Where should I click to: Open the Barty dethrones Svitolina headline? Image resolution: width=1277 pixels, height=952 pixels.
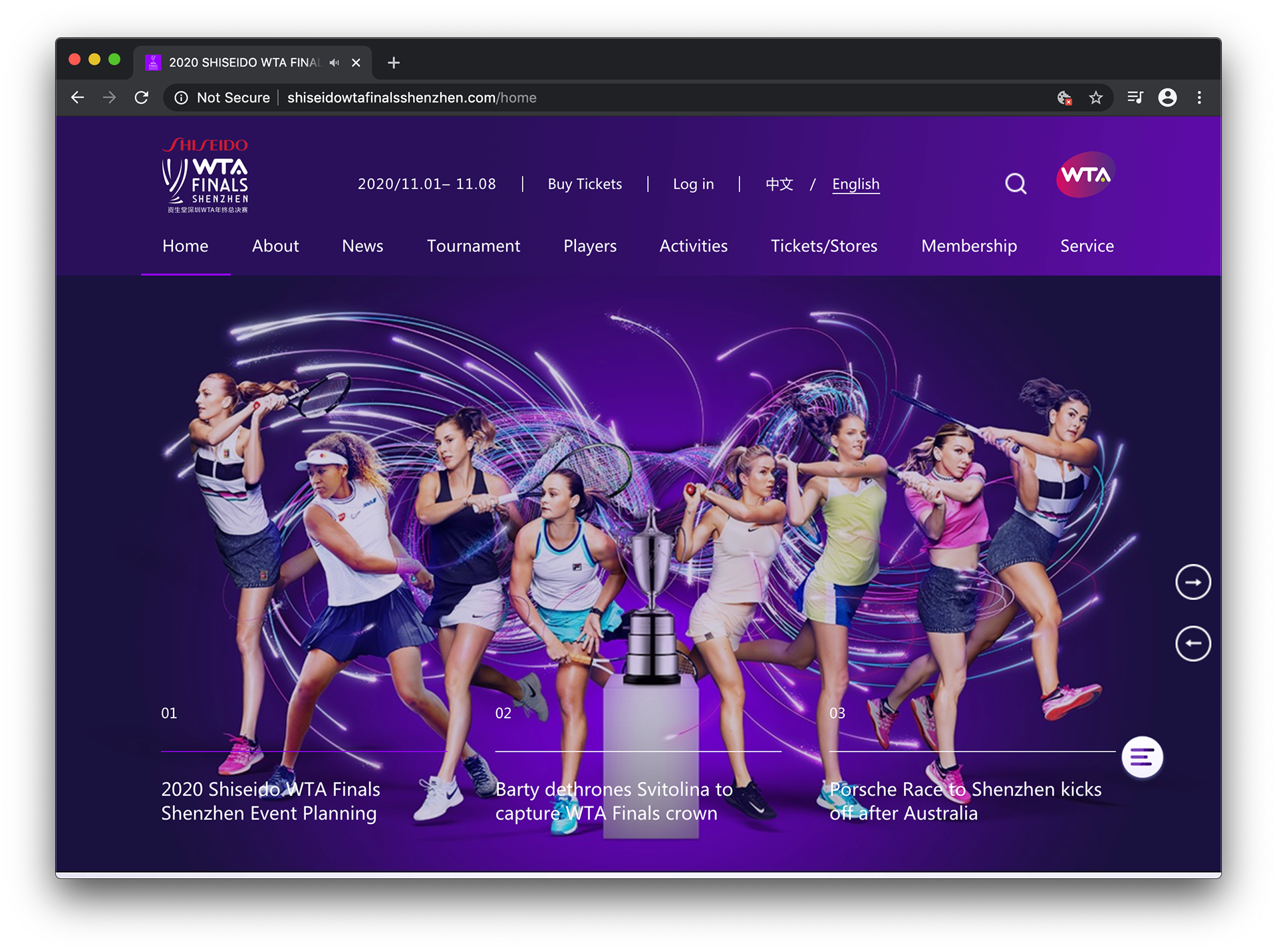point(614,801)
